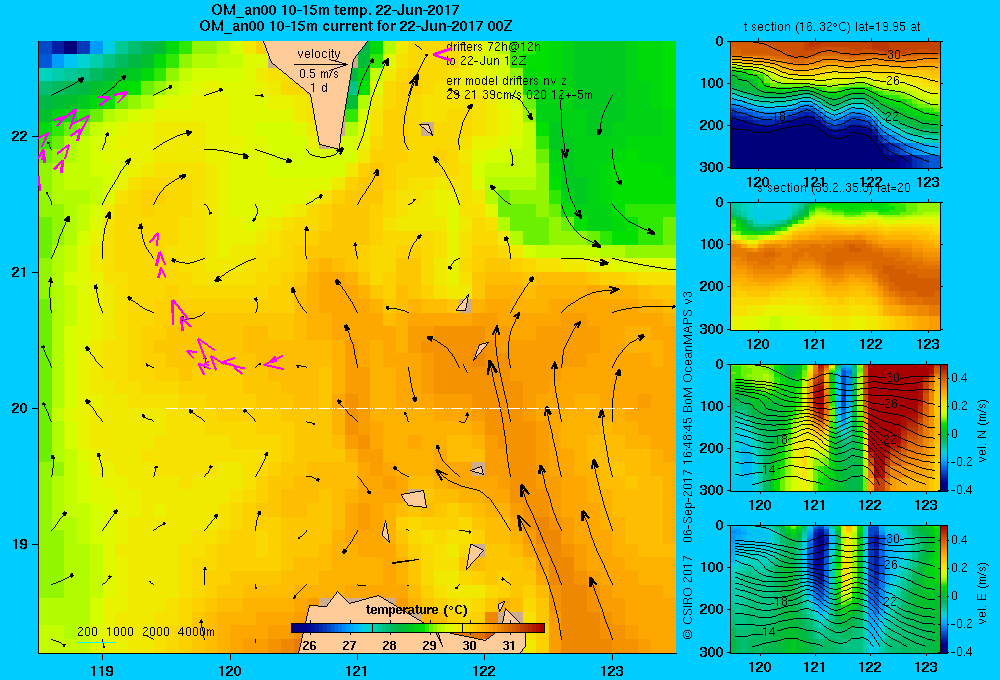Click the '18' contour label in temperature section
The image size is (1000, 680).
(x=779, y=117)
